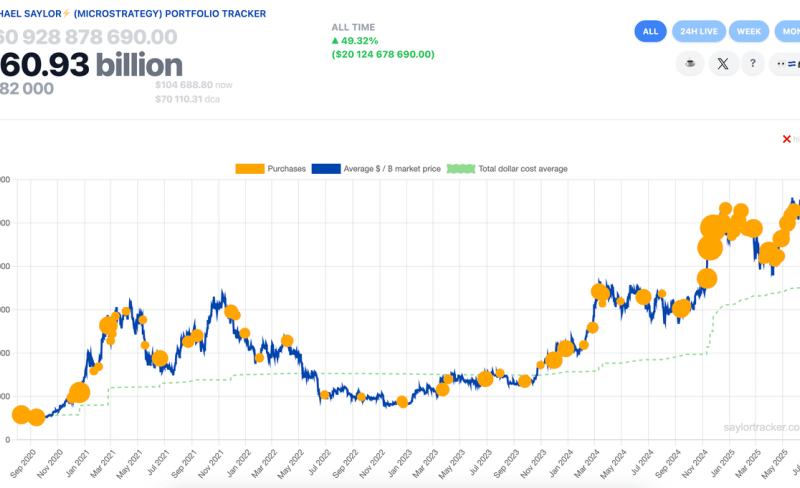Toggle Total dollar cost average series
The image size is (800, 488).
click(x=507, y=168)
